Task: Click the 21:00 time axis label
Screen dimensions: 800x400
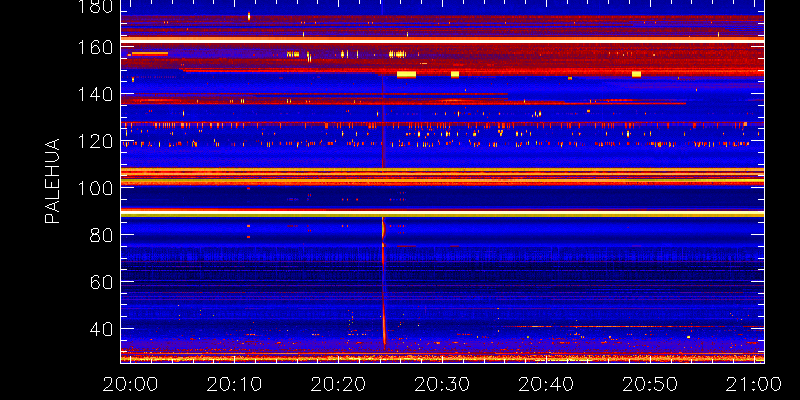Action: coord(756,384)
